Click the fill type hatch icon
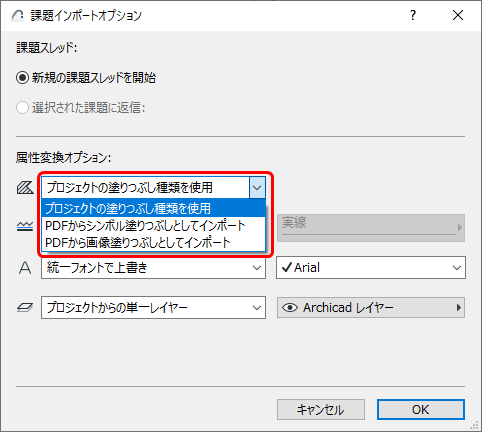The image size is (482, 432). (25, 187)
